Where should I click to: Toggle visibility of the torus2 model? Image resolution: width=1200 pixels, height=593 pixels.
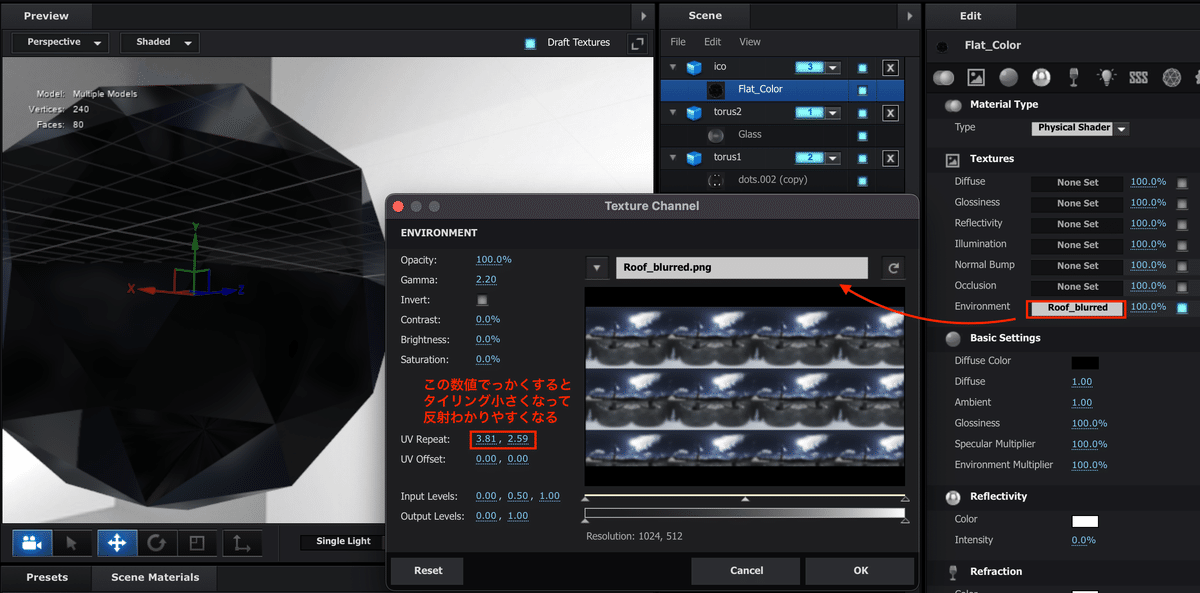(x=862, y=113)
